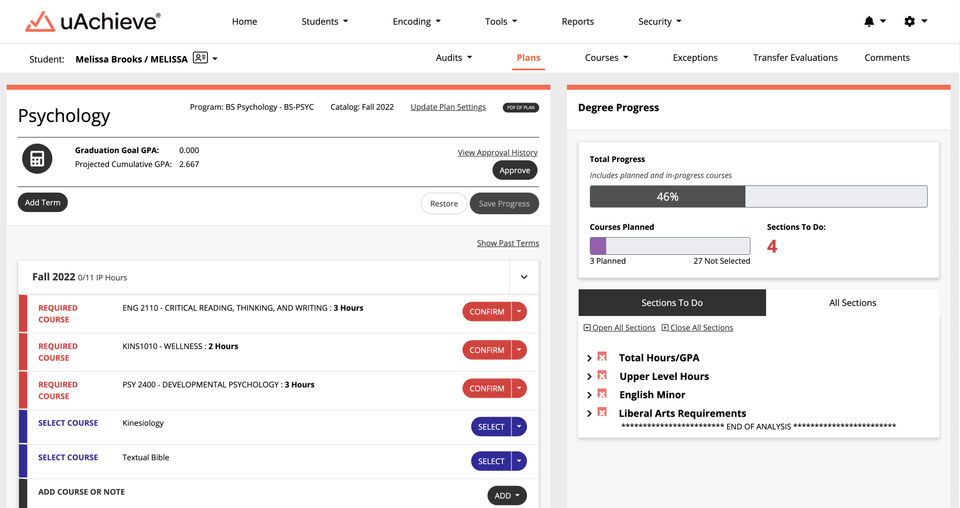Open the settings gear icon
This screenshot has width=960, height=508.
point(909,21)
